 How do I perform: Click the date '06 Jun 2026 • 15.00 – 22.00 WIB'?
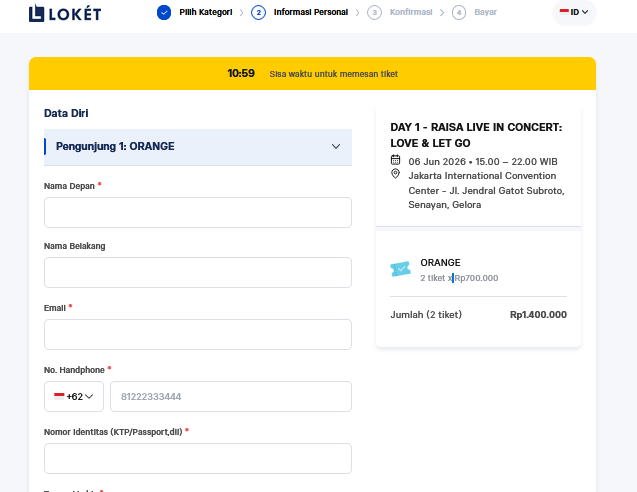tap(483, 162)
